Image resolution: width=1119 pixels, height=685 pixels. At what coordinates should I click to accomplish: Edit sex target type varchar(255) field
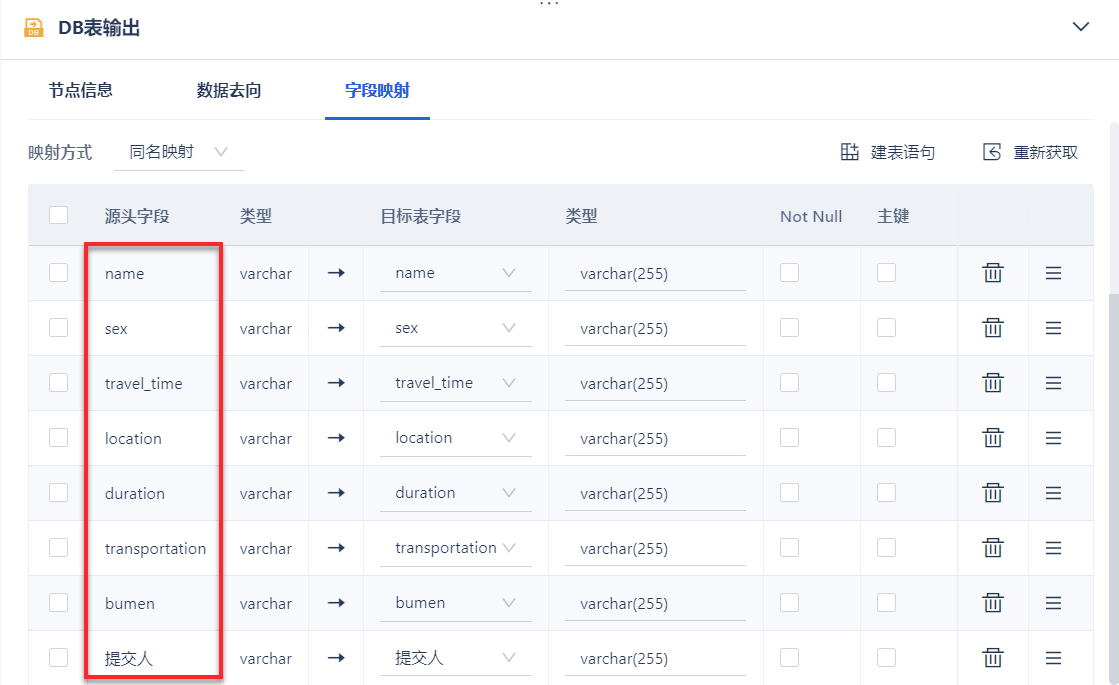coord(655,329)
